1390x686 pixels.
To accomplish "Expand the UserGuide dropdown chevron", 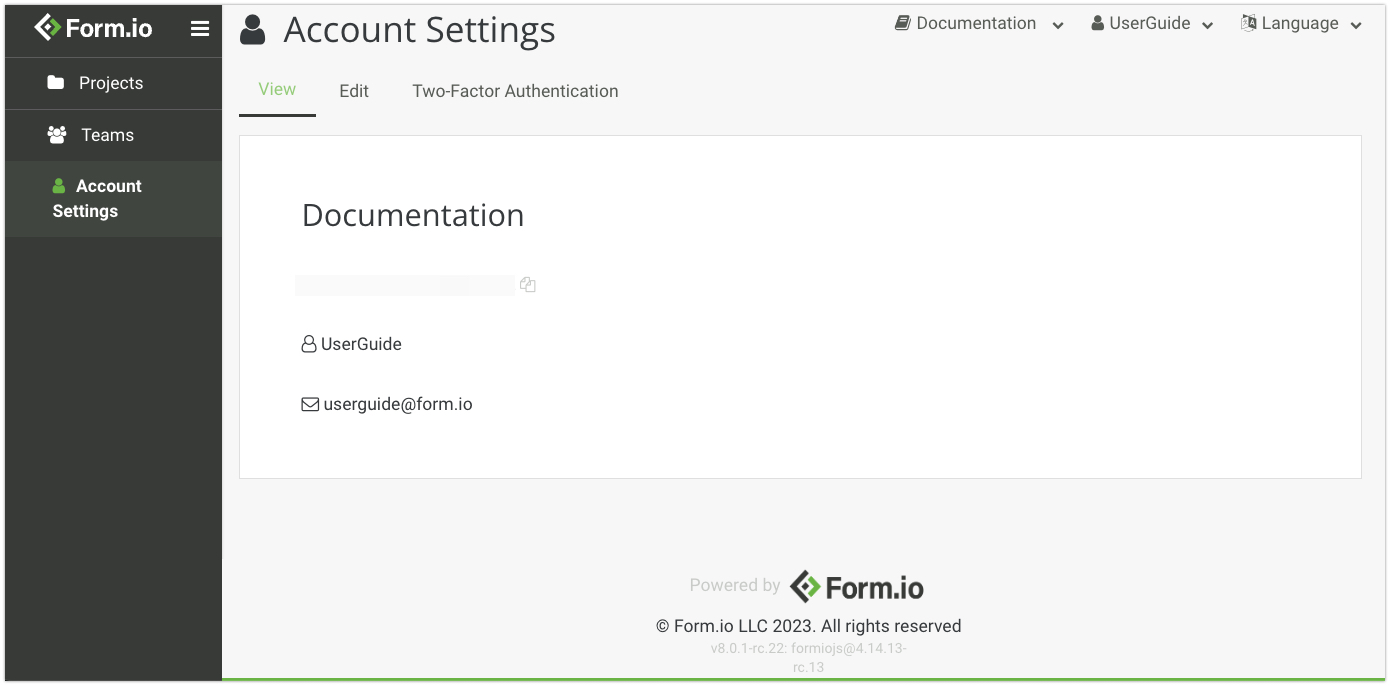I will point(1208,25).
